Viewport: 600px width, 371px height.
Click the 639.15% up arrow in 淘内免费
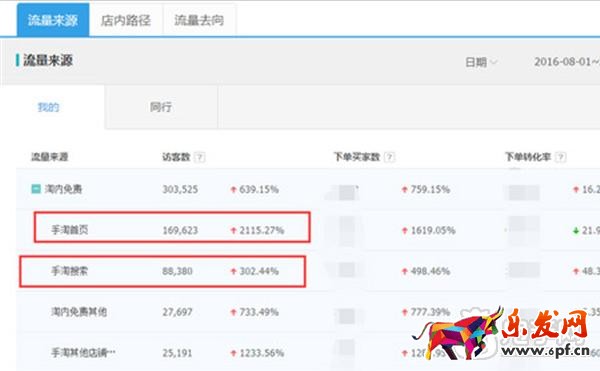pyautogui.click(x=233, y=189)
